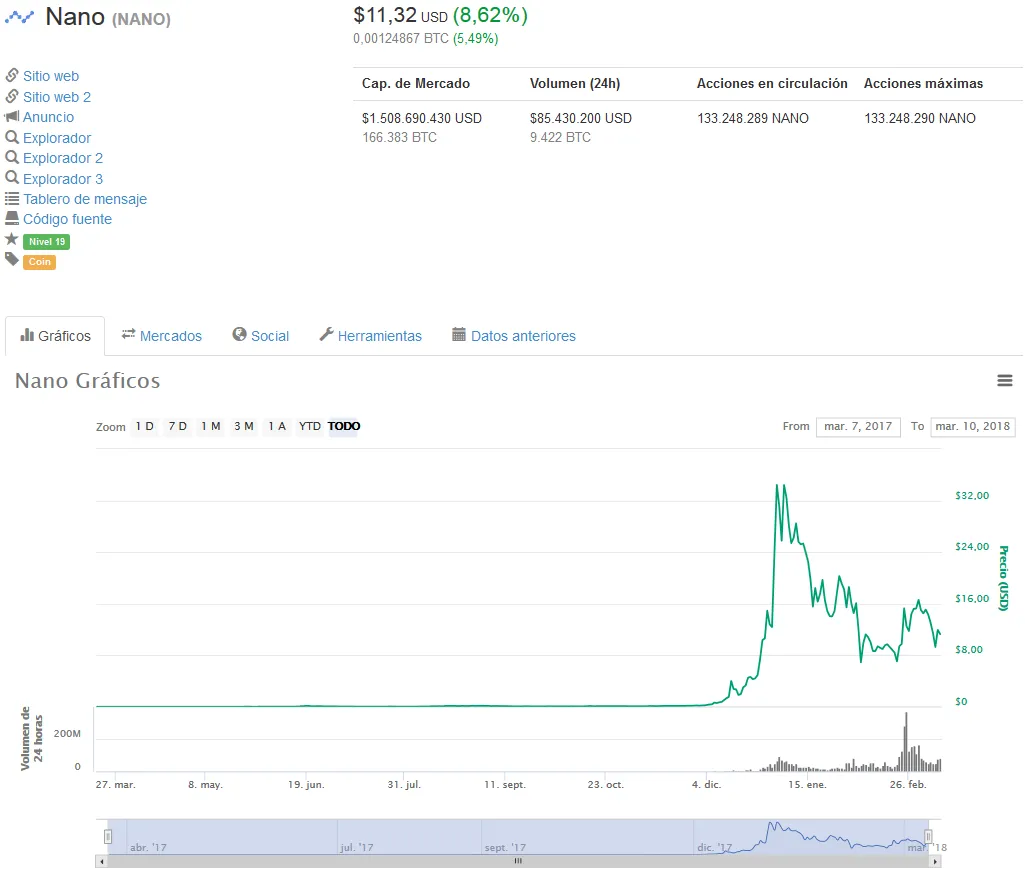
Task: Click the tag icon next to Coin
Action: [12, 260]
